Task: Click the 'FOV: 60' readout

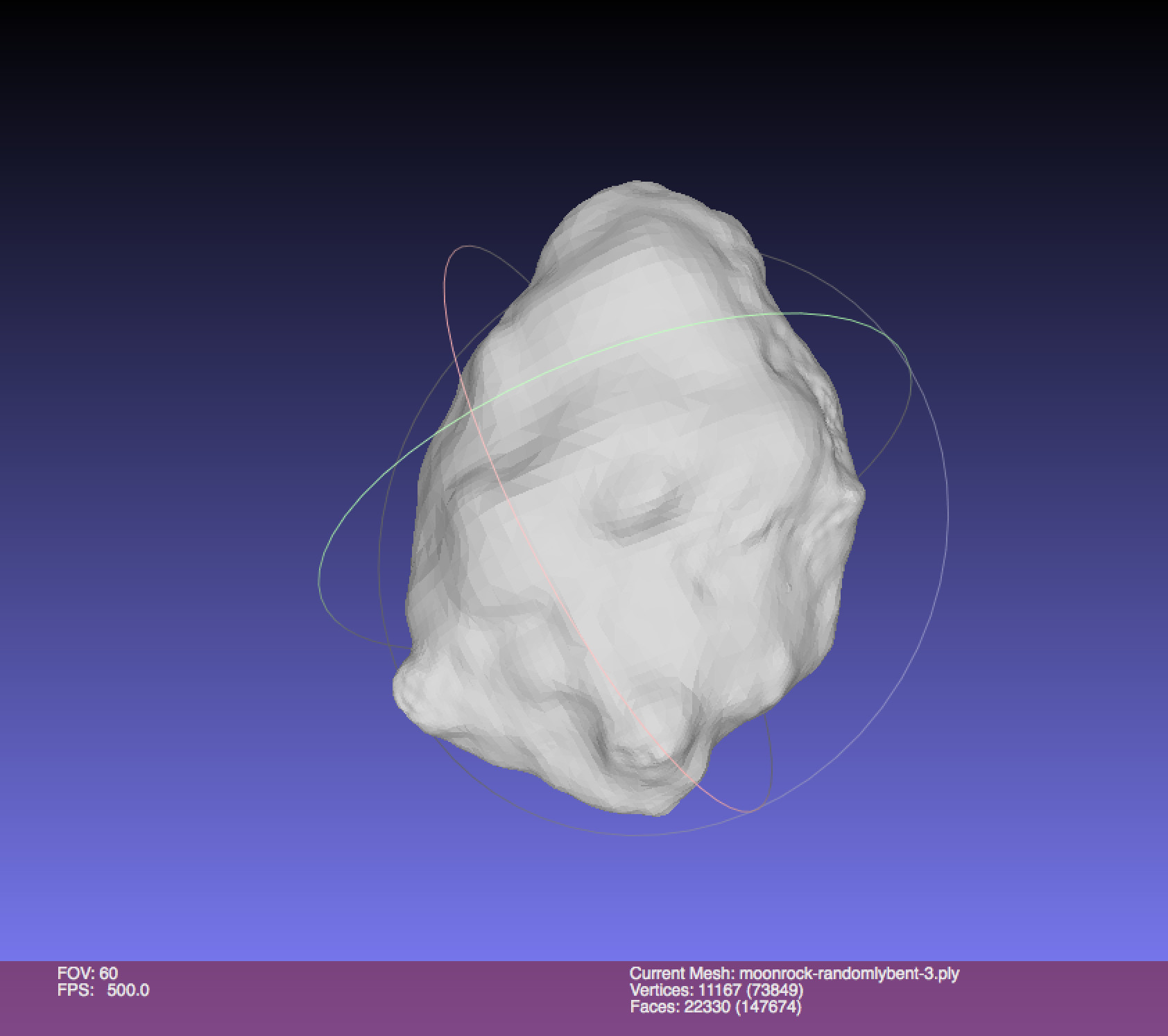Action: click(87, 973)
